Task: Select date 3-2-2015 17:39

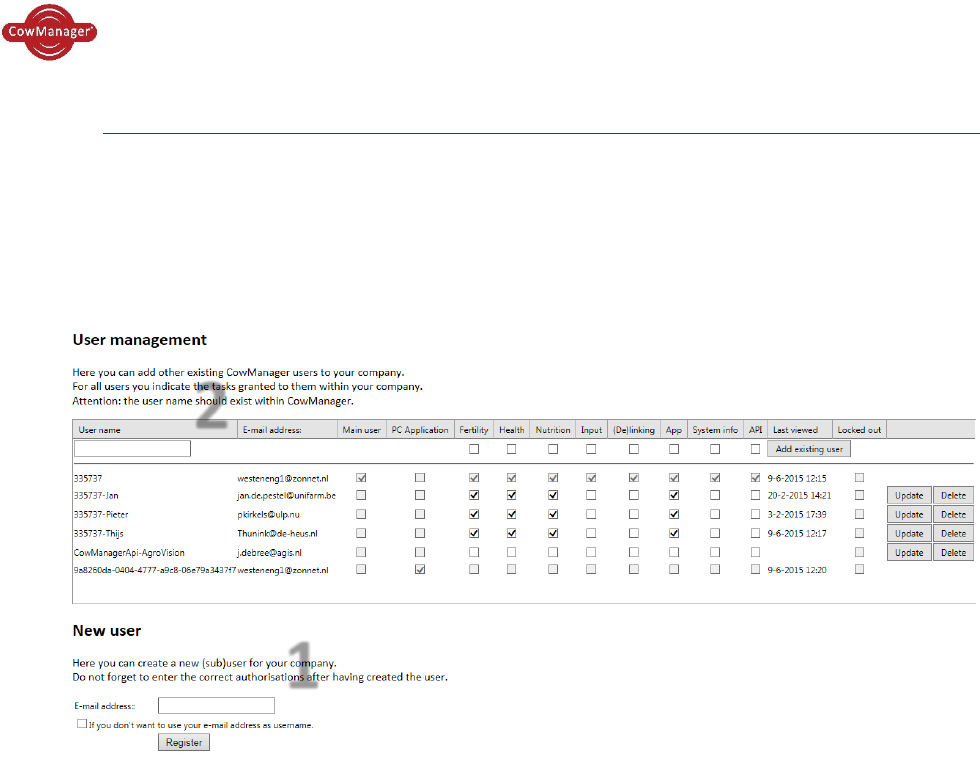Action: [x=797, y=515]
